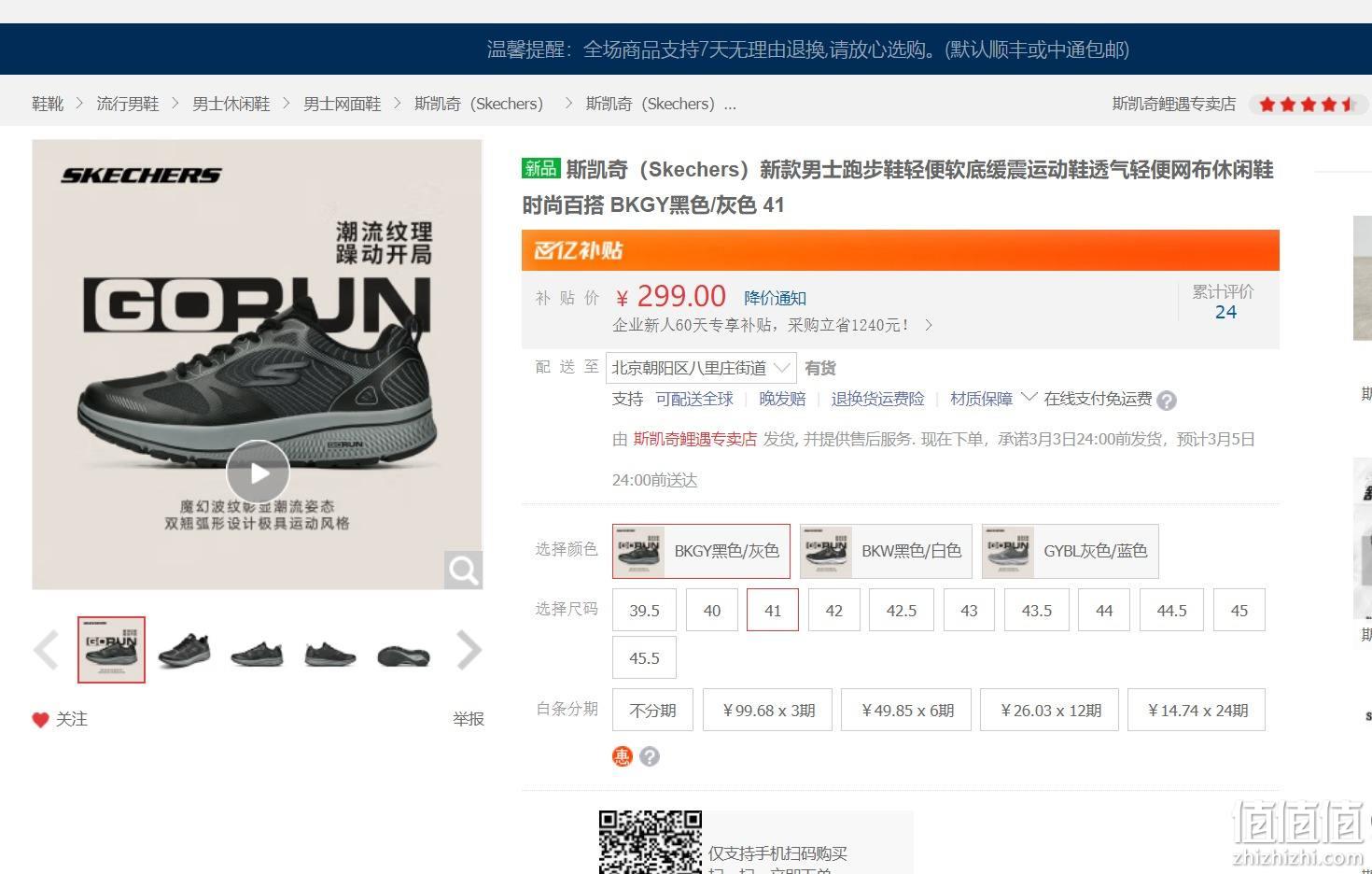
Task: Click 材质保障 service link
Action: [981, 399]
